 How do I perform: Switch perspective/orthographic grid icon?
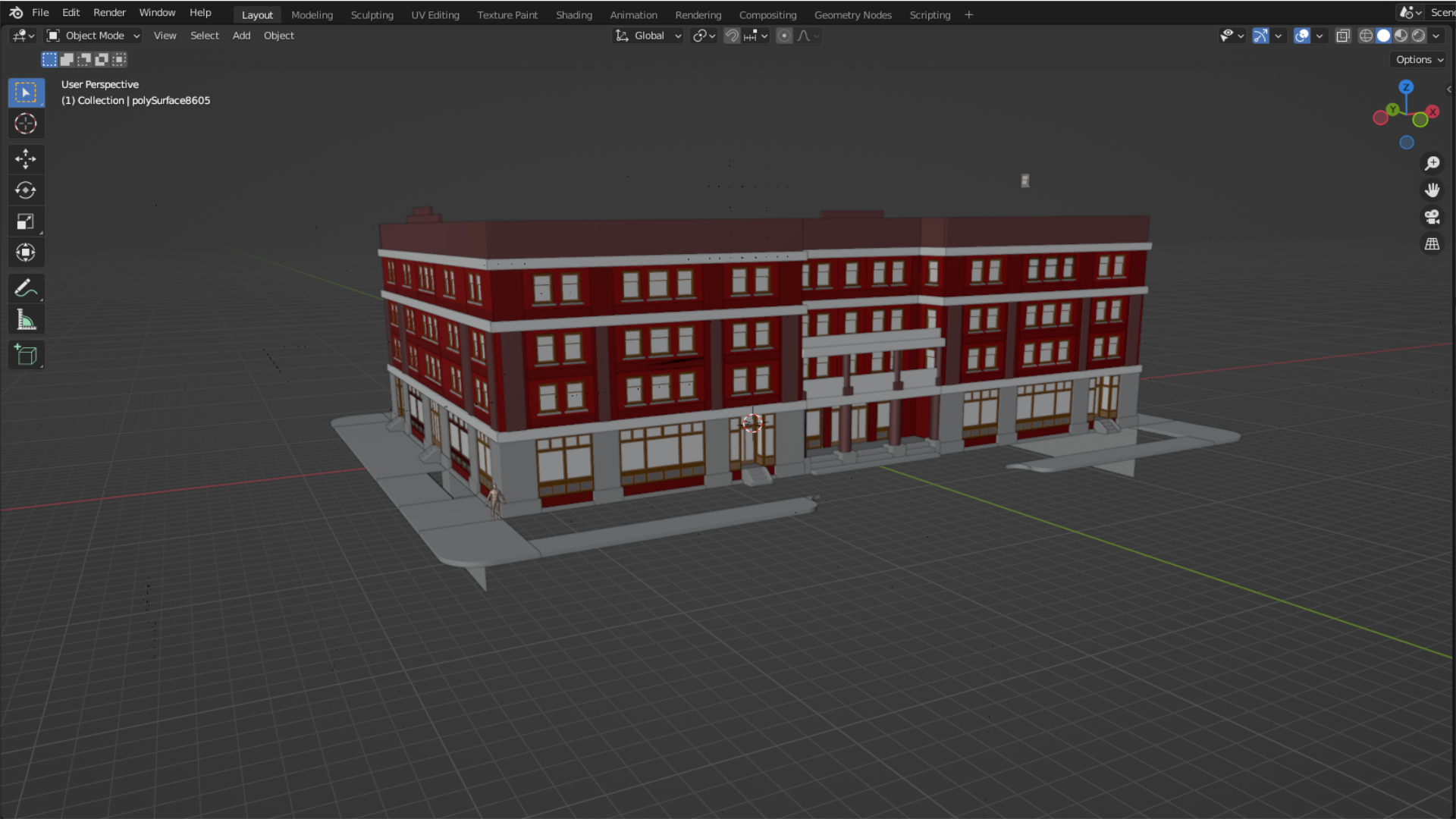[1432, 244]
